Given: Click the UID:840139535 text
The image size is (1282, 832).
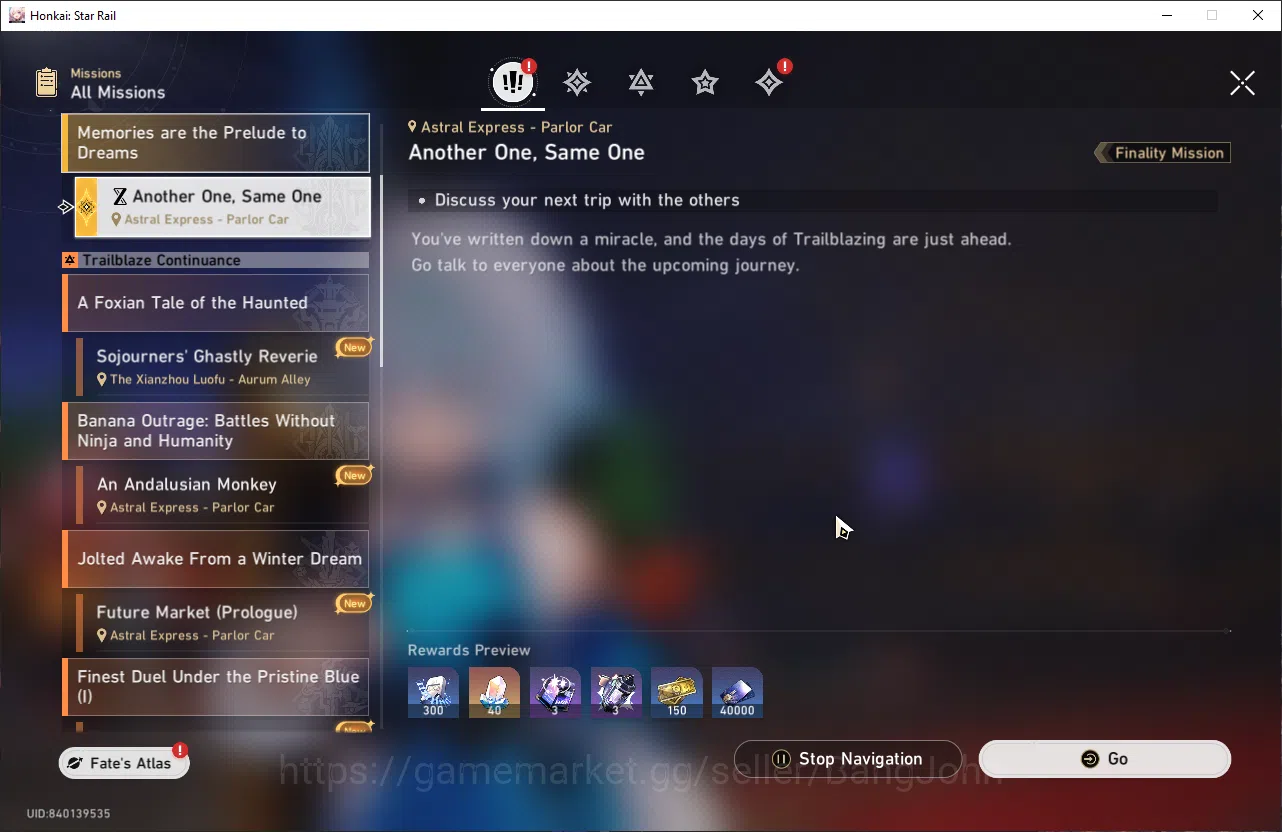Looking at the screenshot, I should click(68, 814).
